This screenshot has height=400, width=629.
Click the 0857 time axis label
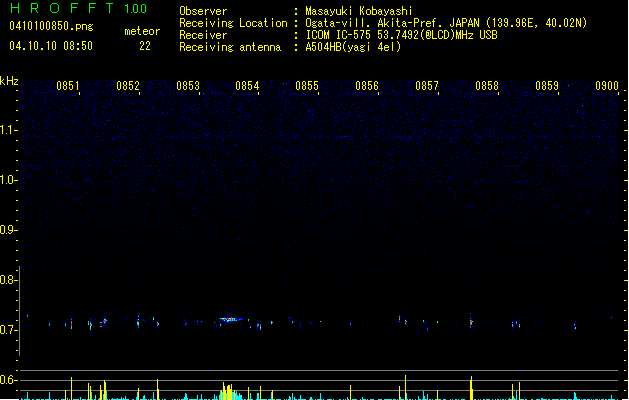coord(427,86)
